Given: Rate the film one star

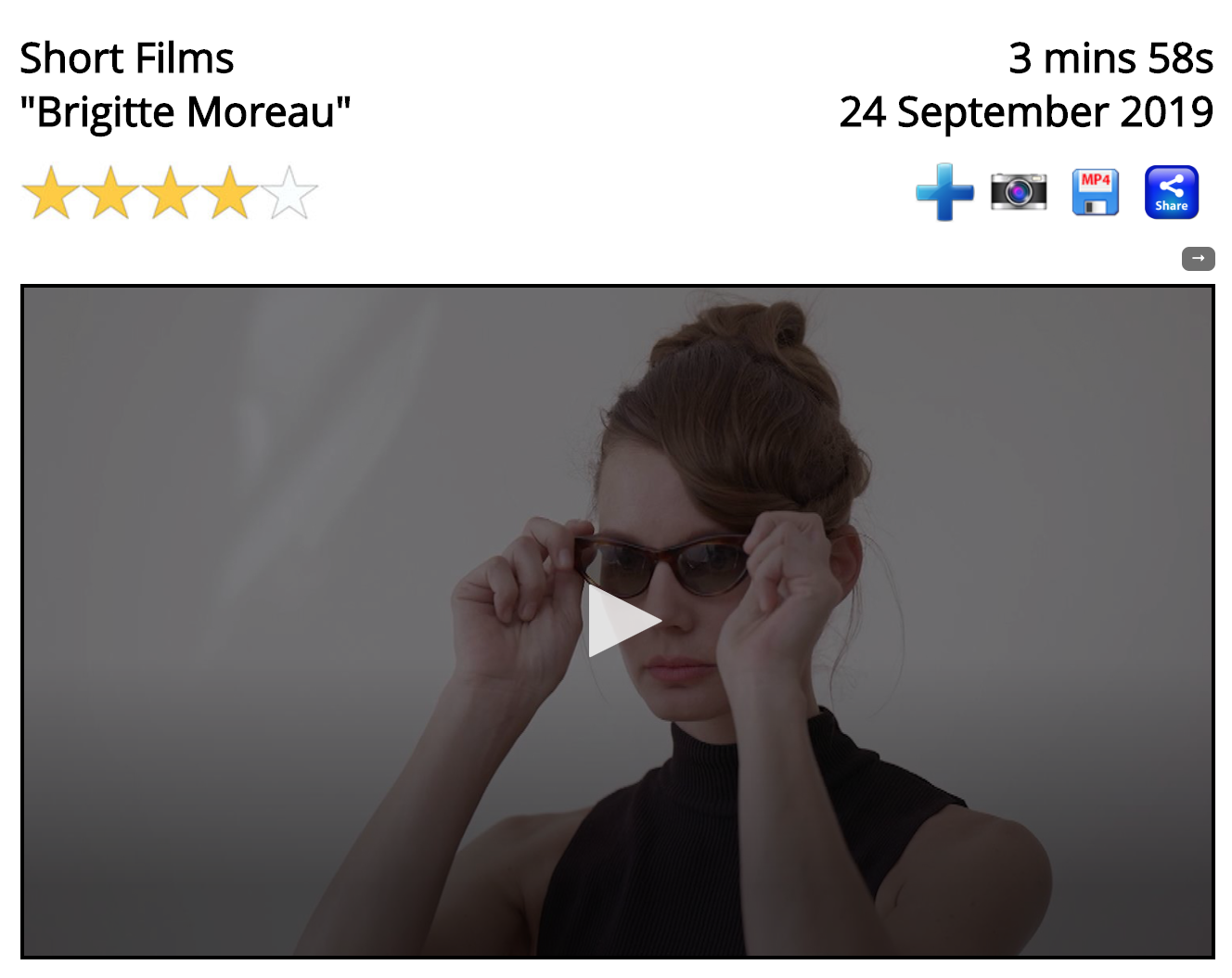Looking at the screenshot, I should [51, 193].
